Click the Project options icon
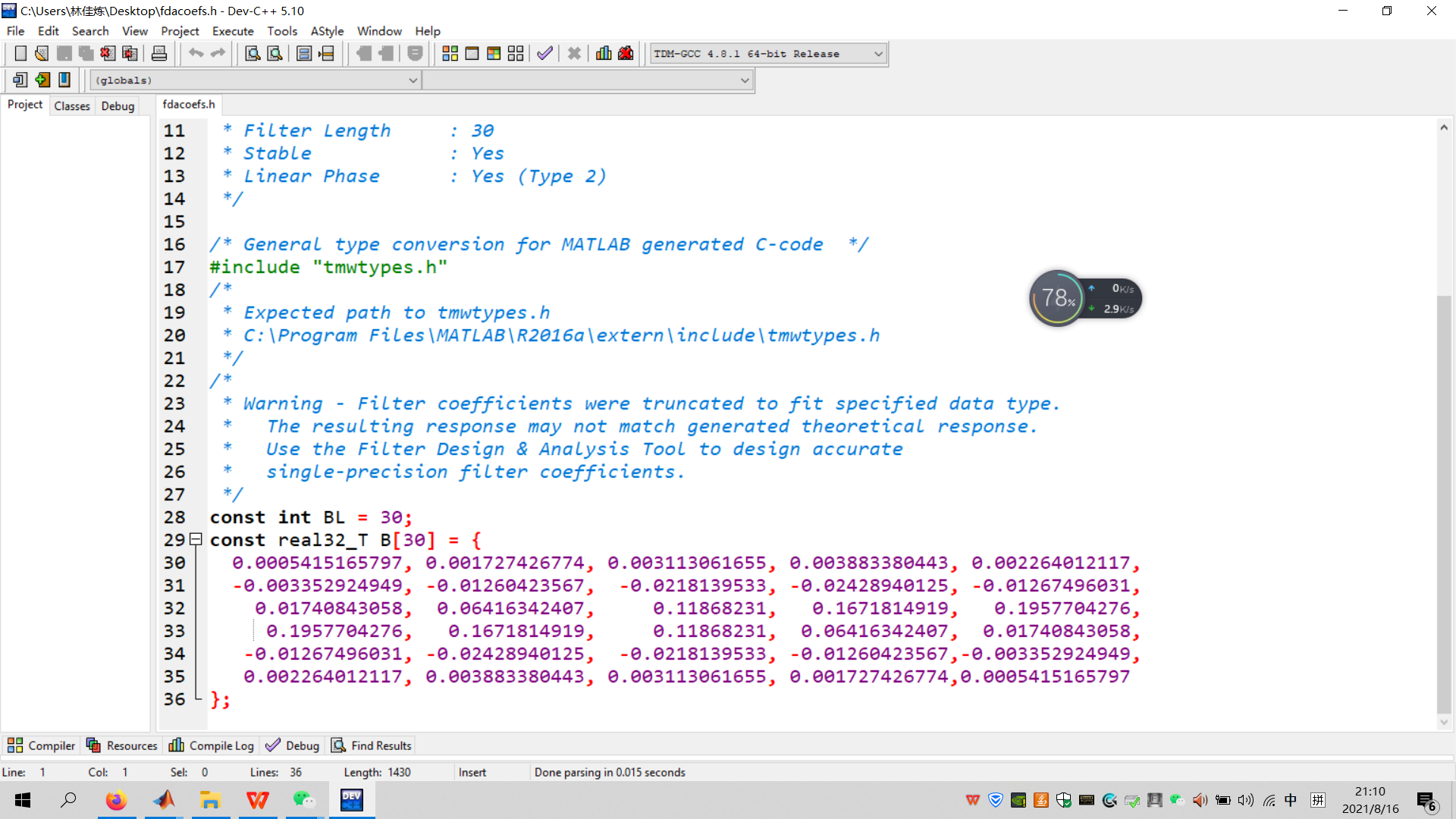The height and width of the screenshot is (819, 1456). pyautogui.click(x=415, y=53)
